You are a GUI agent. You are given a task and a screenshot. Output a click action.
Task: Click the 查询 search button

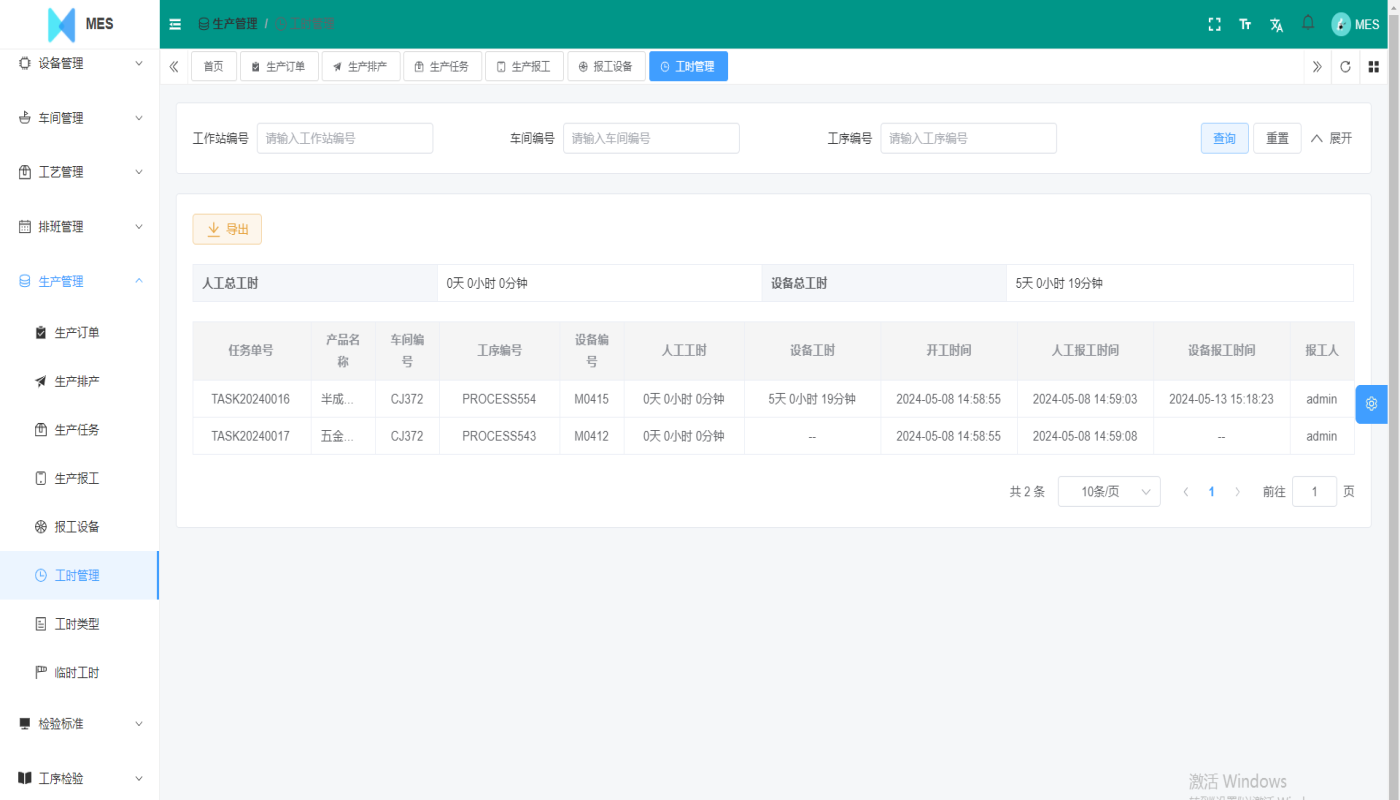click(x=1225, y=138)
